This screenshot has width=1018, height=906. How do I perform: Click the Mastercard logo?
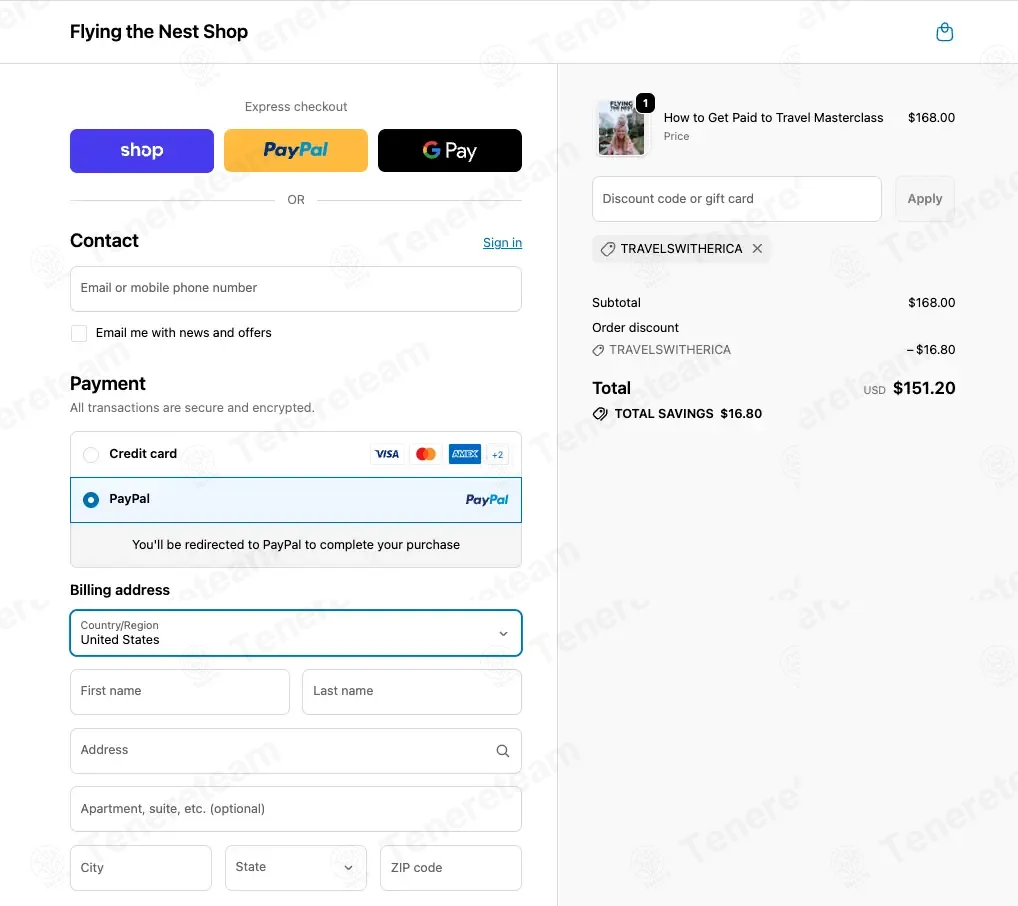(426, 454)
